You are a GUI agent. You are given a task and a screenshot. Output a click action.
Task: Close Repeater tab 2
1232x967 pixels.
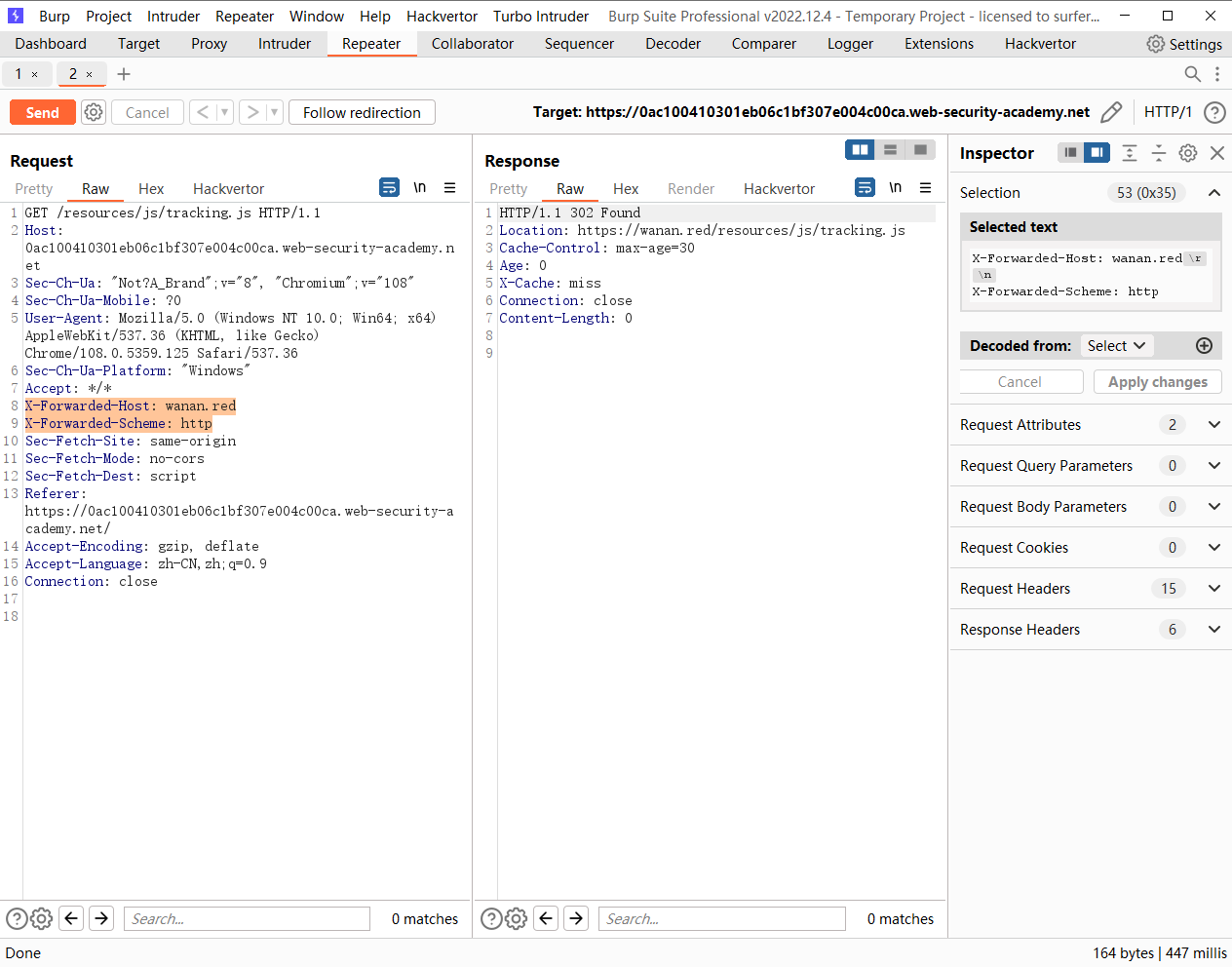[90, 74]
